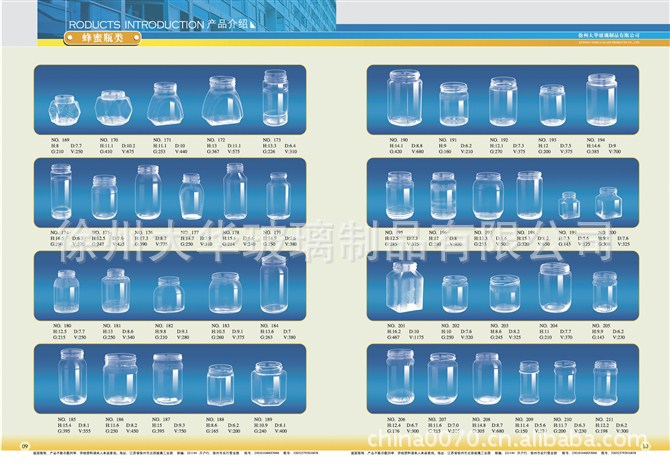Click the NO. 184 tall bottle image
This screenshot has height=468, width=670.
click(x=274, y=284)
